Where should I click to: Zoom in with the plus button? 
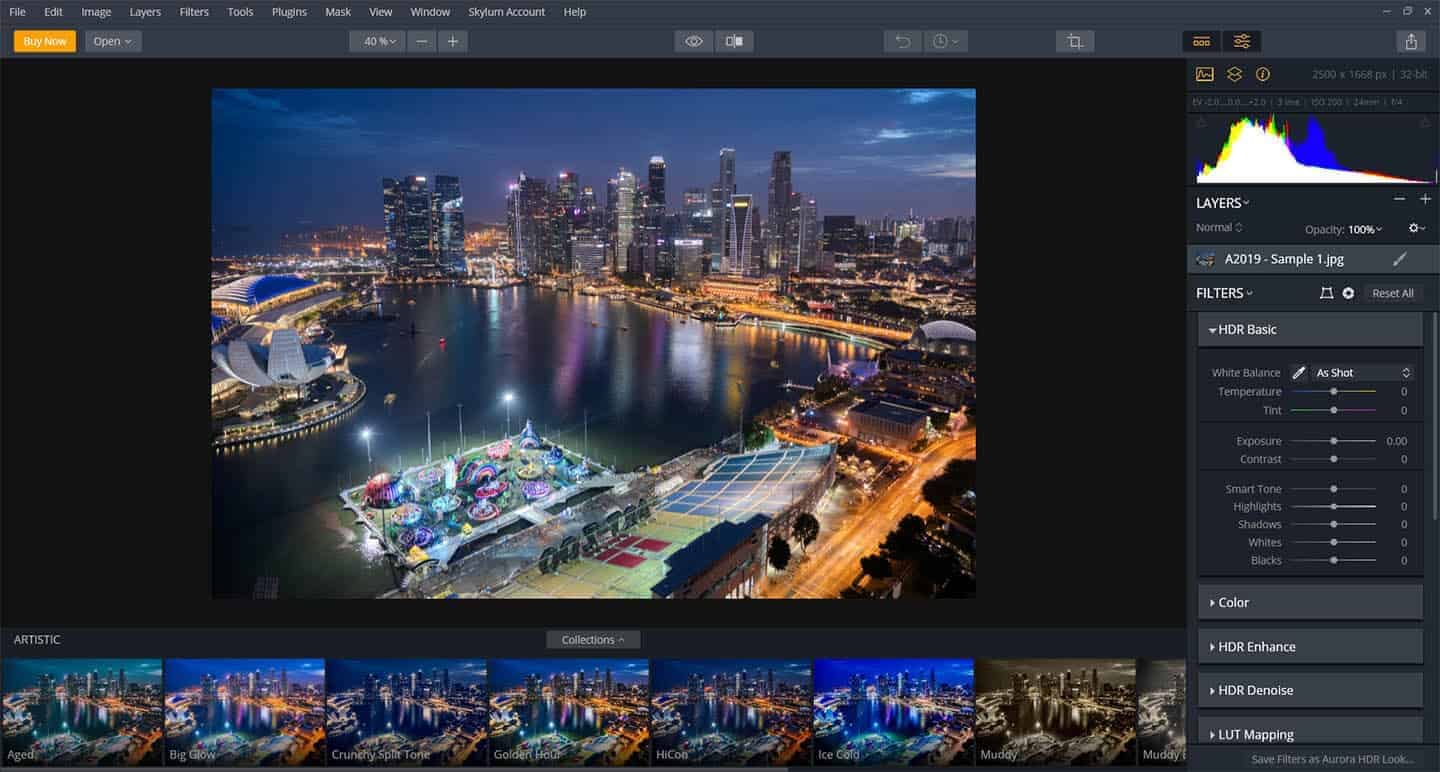[x=453, y=41]
